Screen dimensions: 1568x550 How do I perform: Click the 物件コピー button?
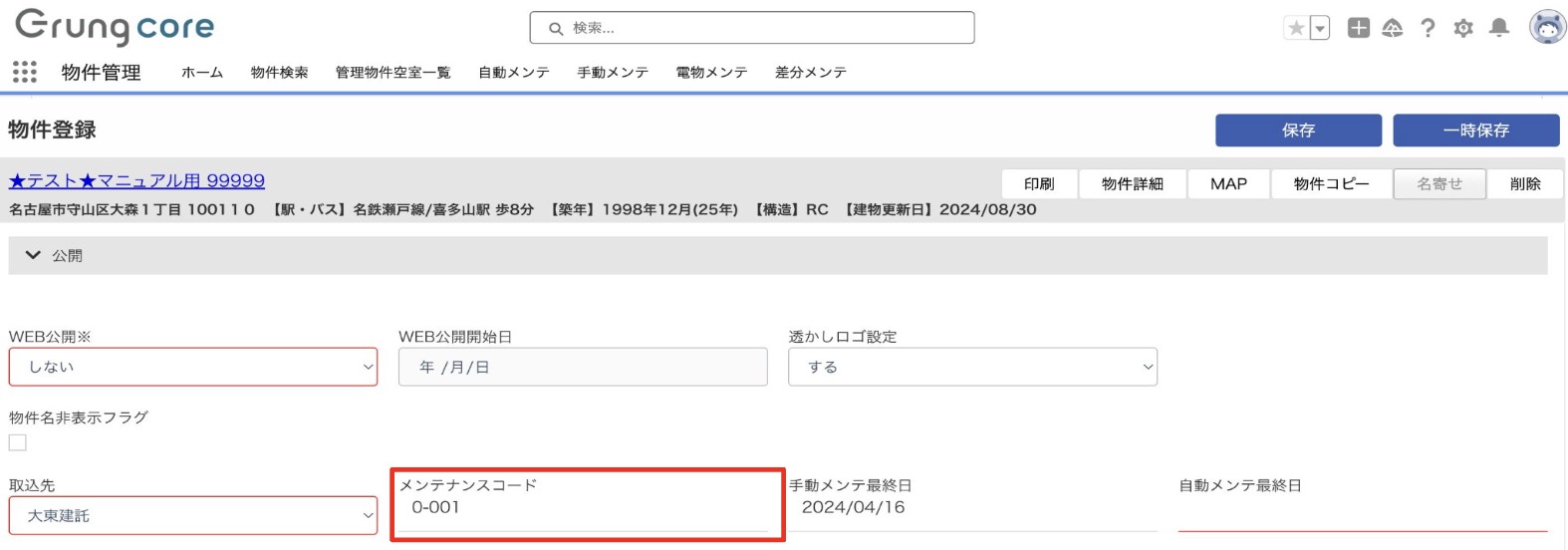(x=1331, y=183)
